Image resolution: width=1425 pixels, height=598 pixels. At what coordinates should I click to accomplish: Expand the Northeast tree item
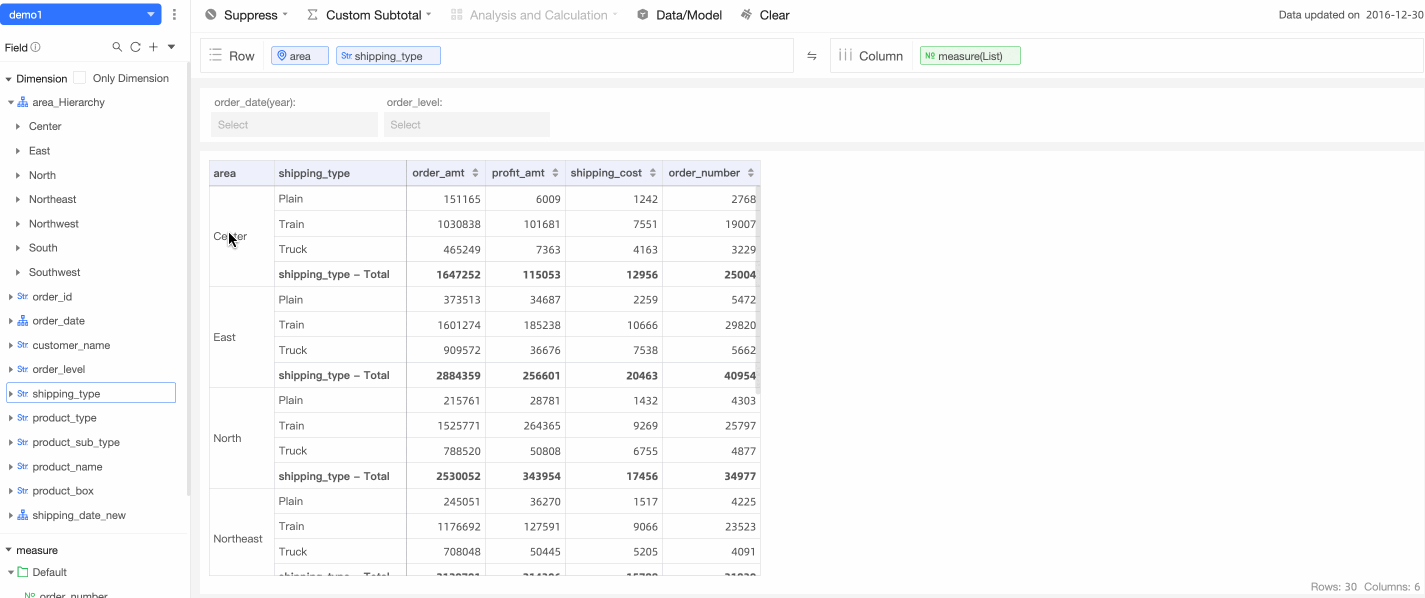click(x=18, y=200)
